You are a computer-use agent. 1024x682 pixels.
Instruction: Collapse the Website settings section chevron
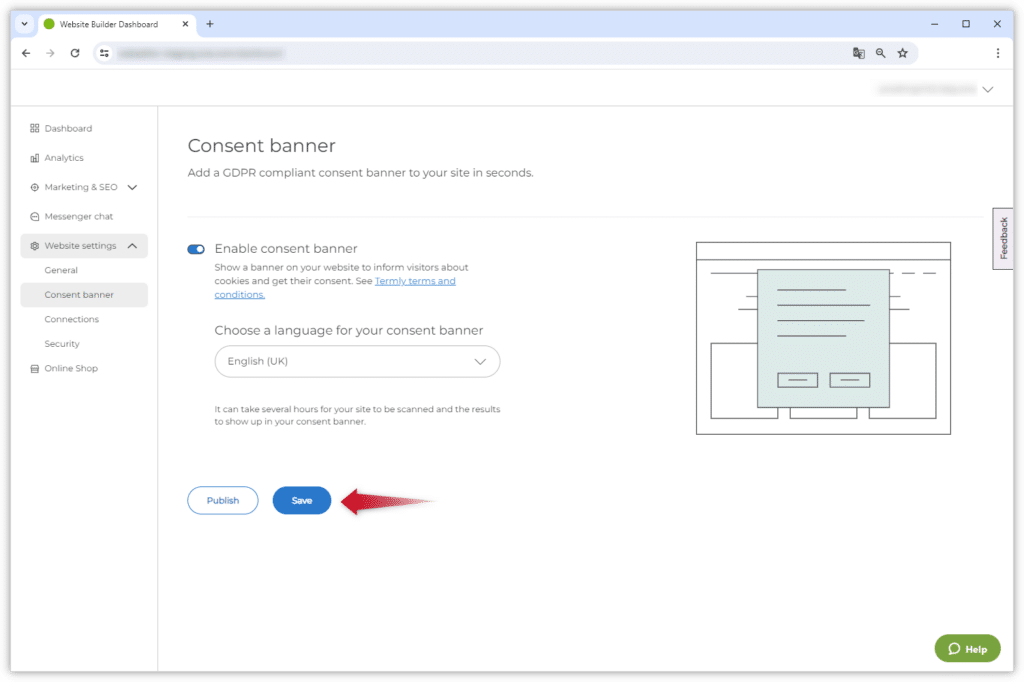pos(132,246)
